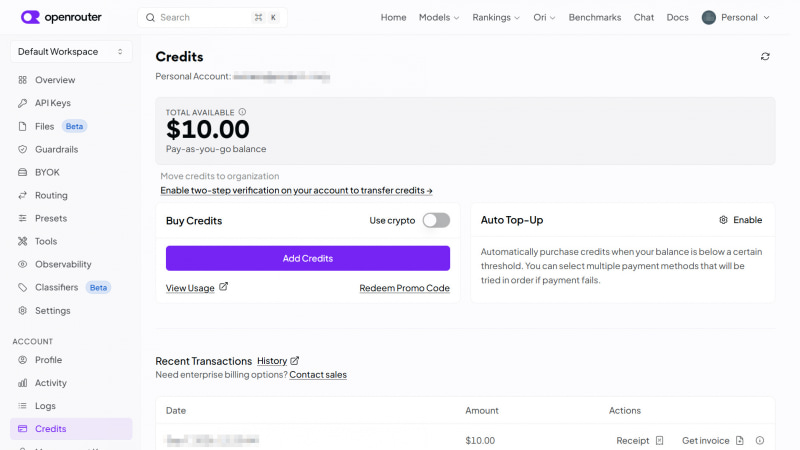Screen dimensions: 800x450
Task: Expand the Models menu
Action: pos(439,17)
